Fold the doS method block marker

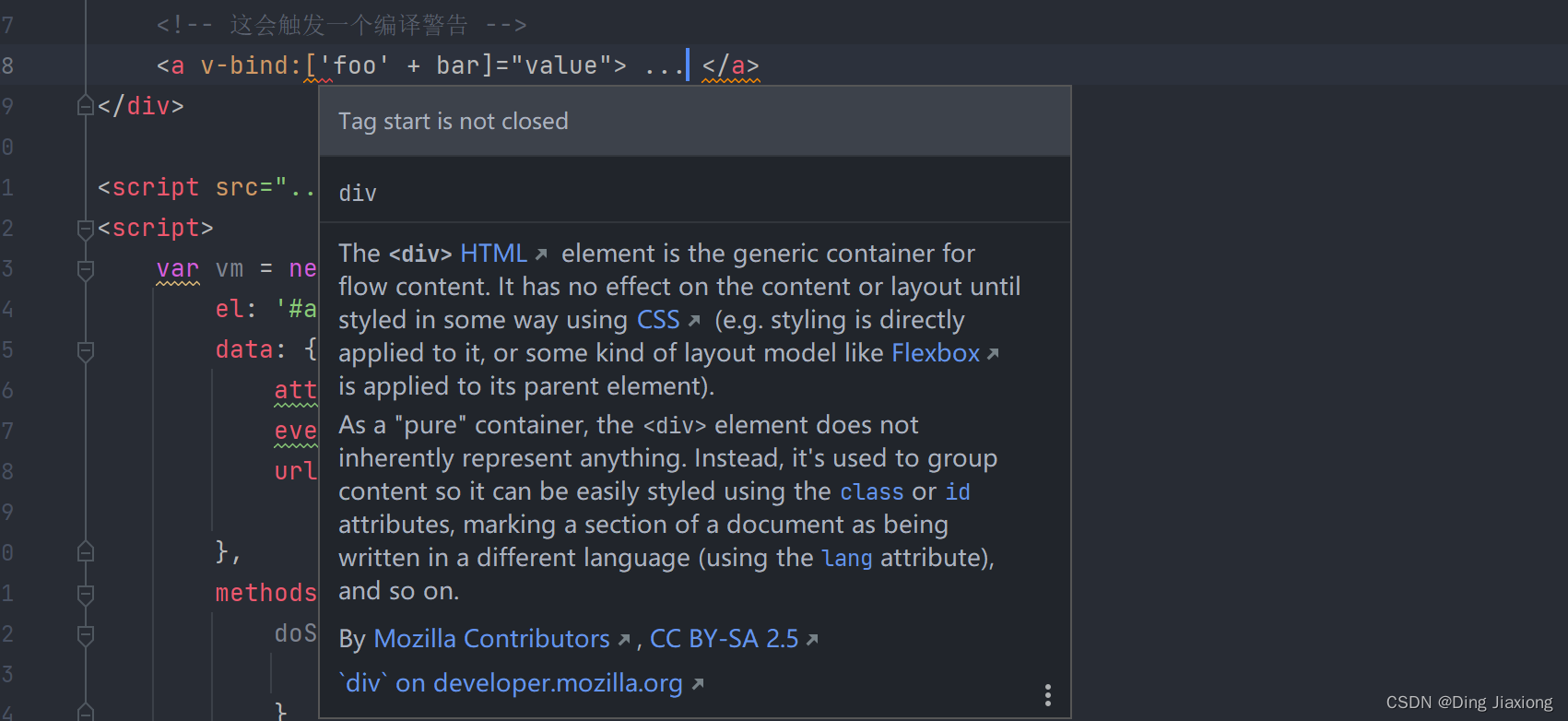86,634
